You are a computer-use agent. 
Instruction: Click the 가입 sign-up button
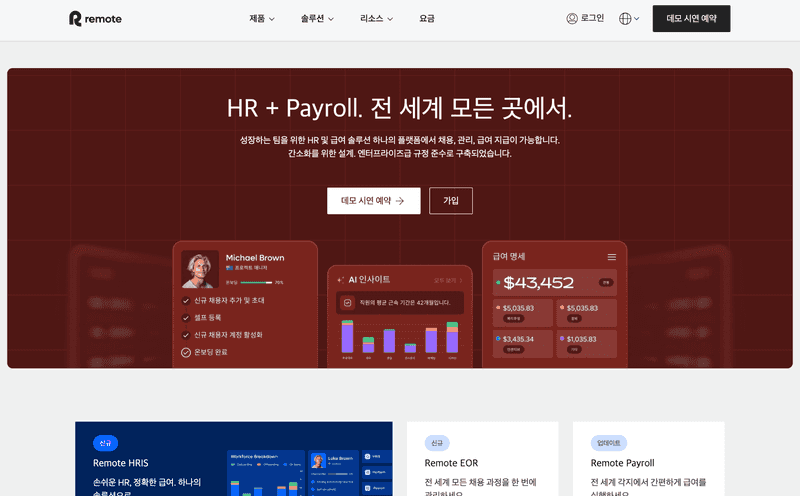coord(451,201)
